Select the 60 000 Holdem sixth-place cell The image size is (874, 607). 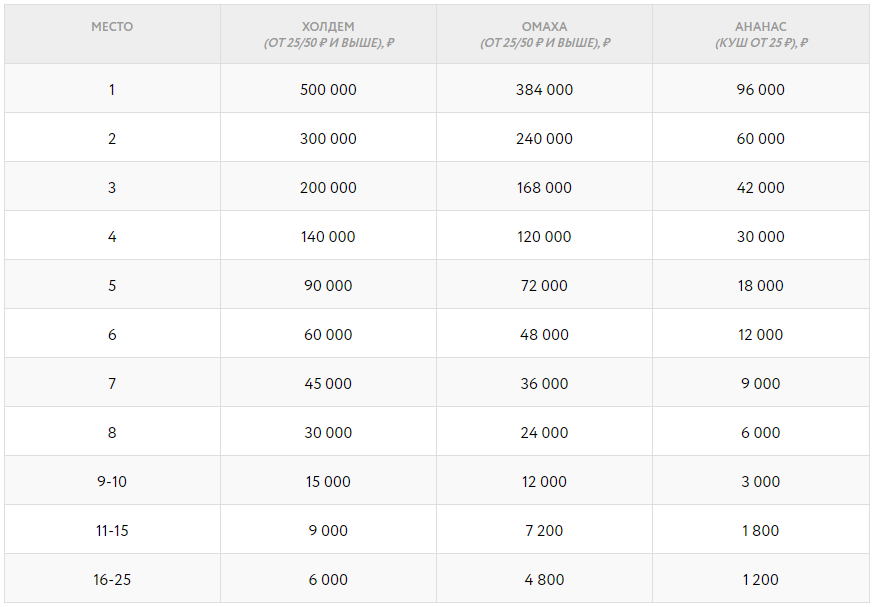coord(328,335)
